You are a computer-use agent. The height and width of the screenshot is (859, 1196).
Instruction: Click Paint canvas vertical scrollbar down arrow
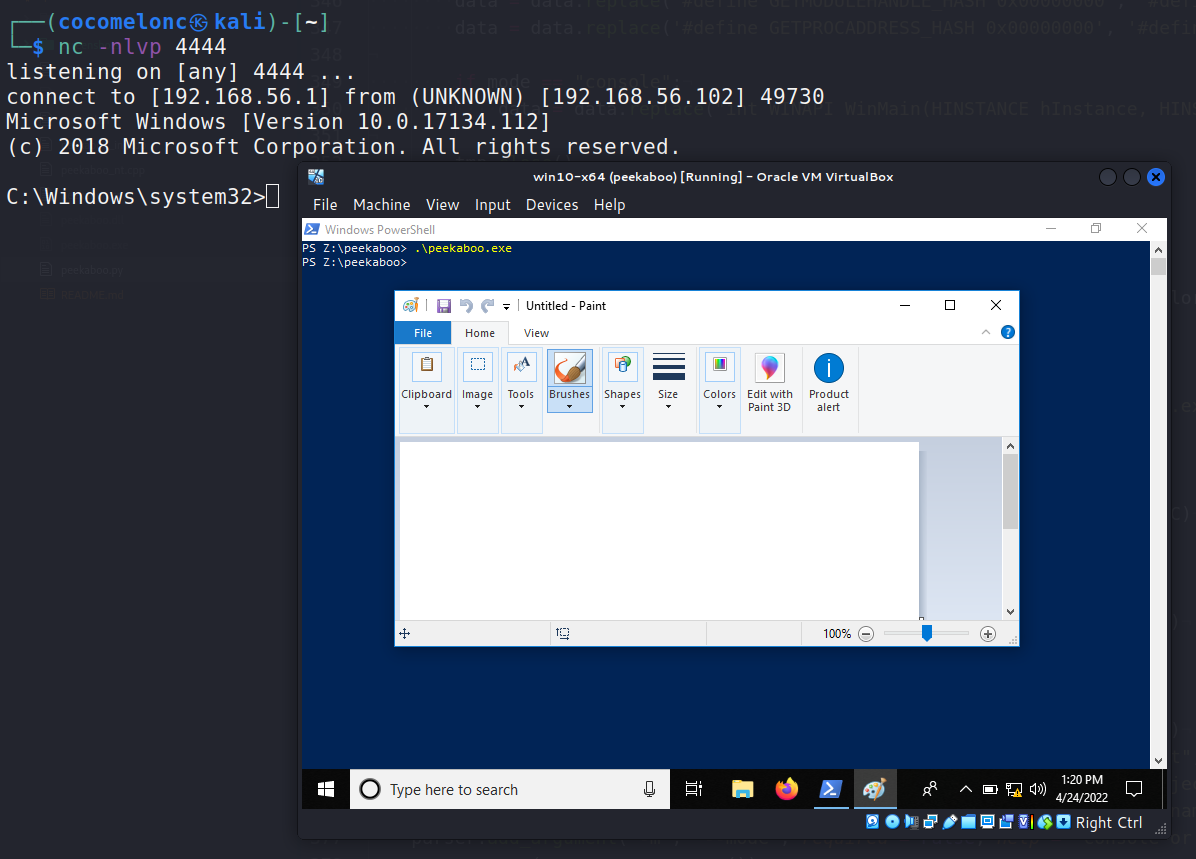(x=1010, y=612)
